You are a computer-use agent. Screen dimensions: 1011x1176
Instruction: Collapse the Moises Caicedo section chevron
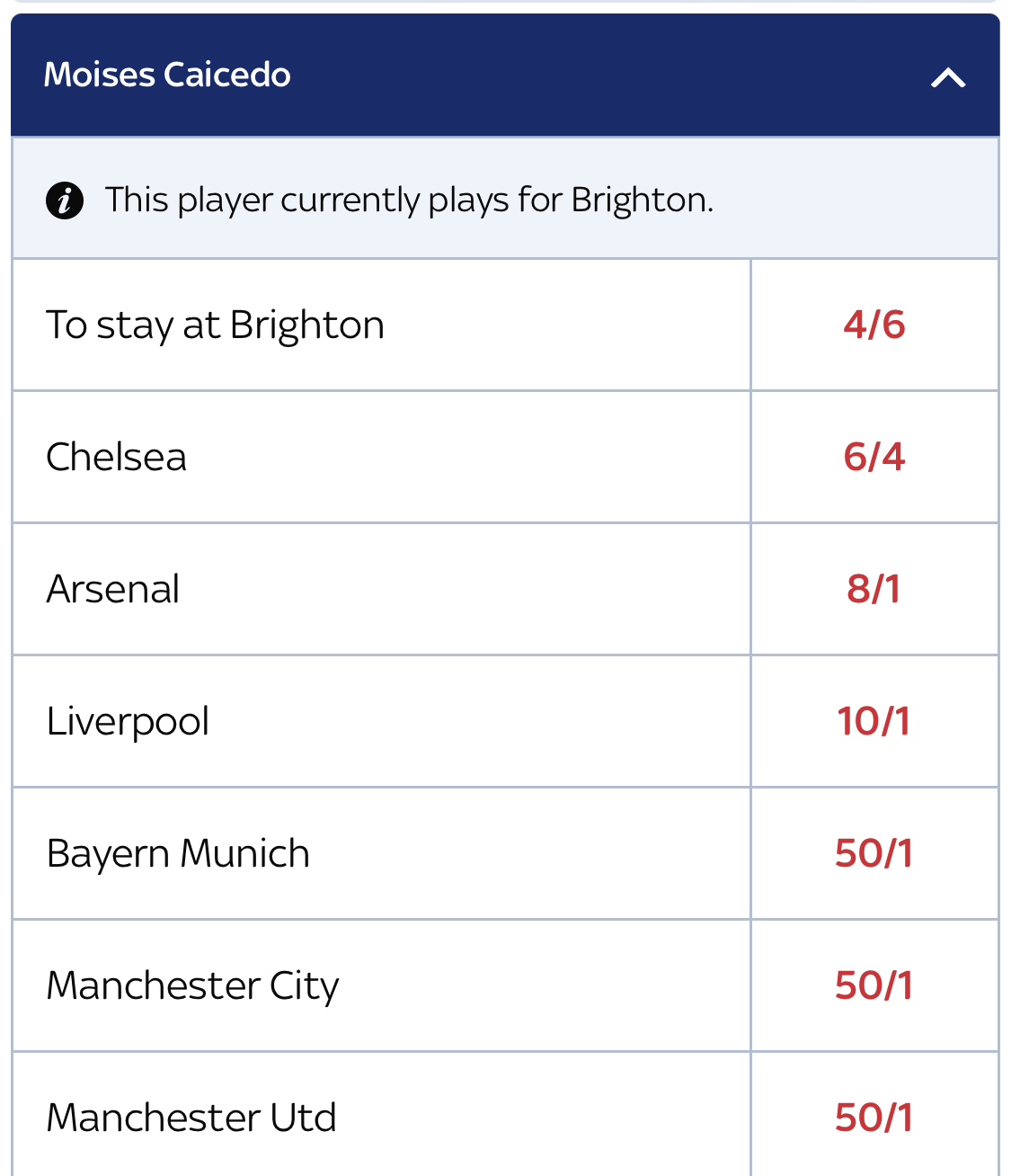pos(948,78)
